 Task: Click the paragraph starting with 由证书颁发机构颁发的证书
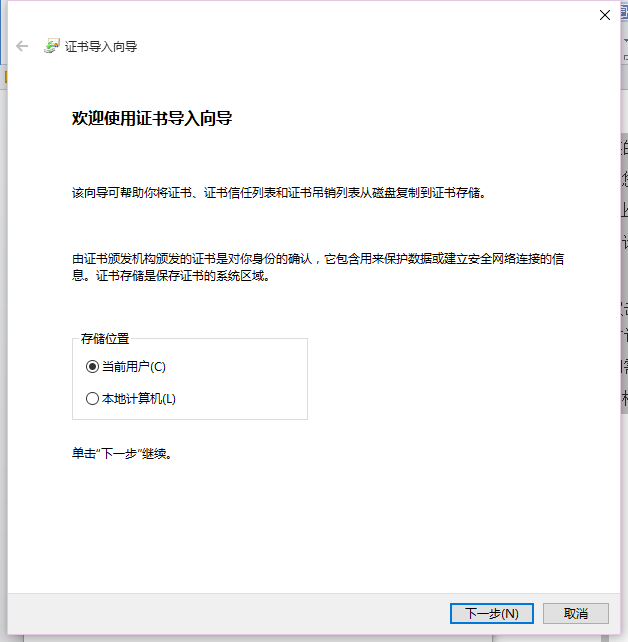(x=318, y=267)
